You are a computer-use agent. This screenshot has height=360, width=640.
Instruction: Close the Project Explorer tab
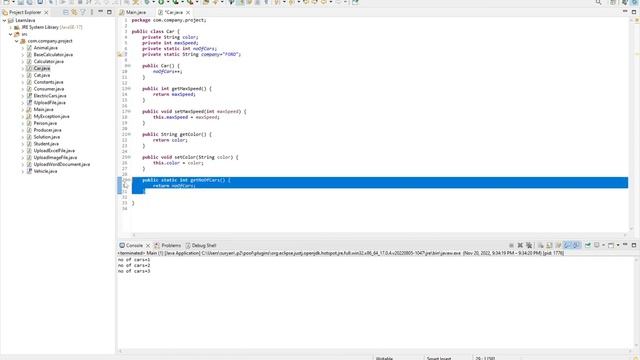coord(46,13)
